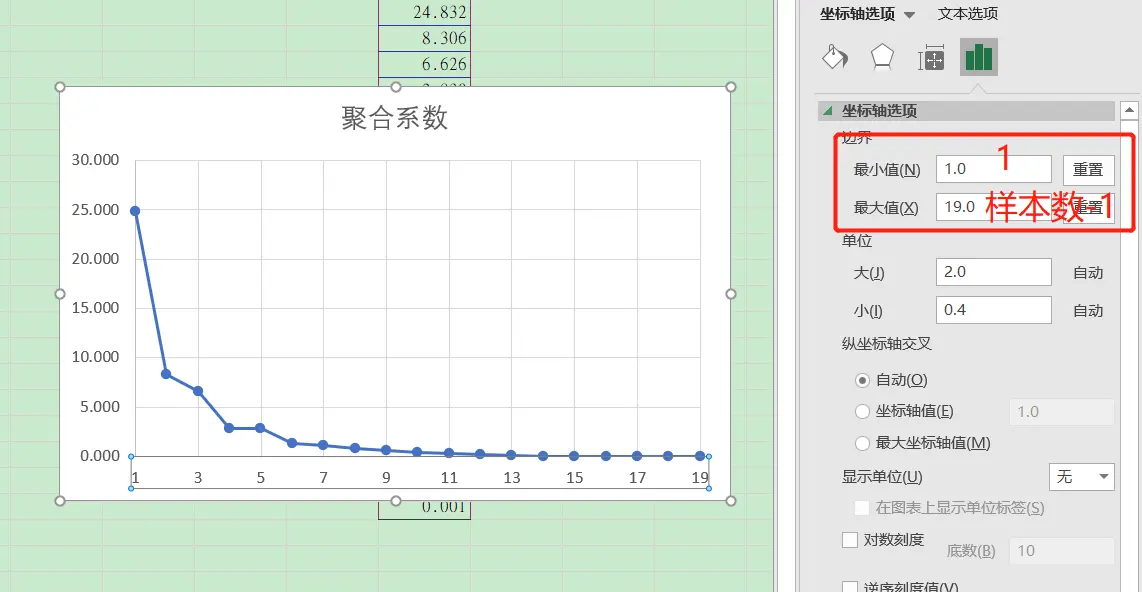
Task: Select the cell containing 8.306
Action: [x=424, y=39]
